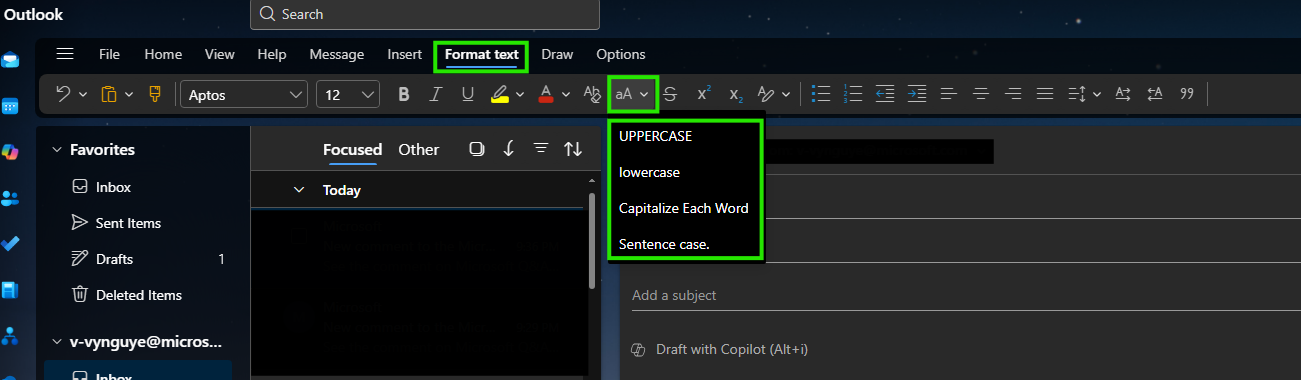The image size is (1301, 380).
Task: Collapse the v-vynguye account folder group
Action: coord(57,342)
